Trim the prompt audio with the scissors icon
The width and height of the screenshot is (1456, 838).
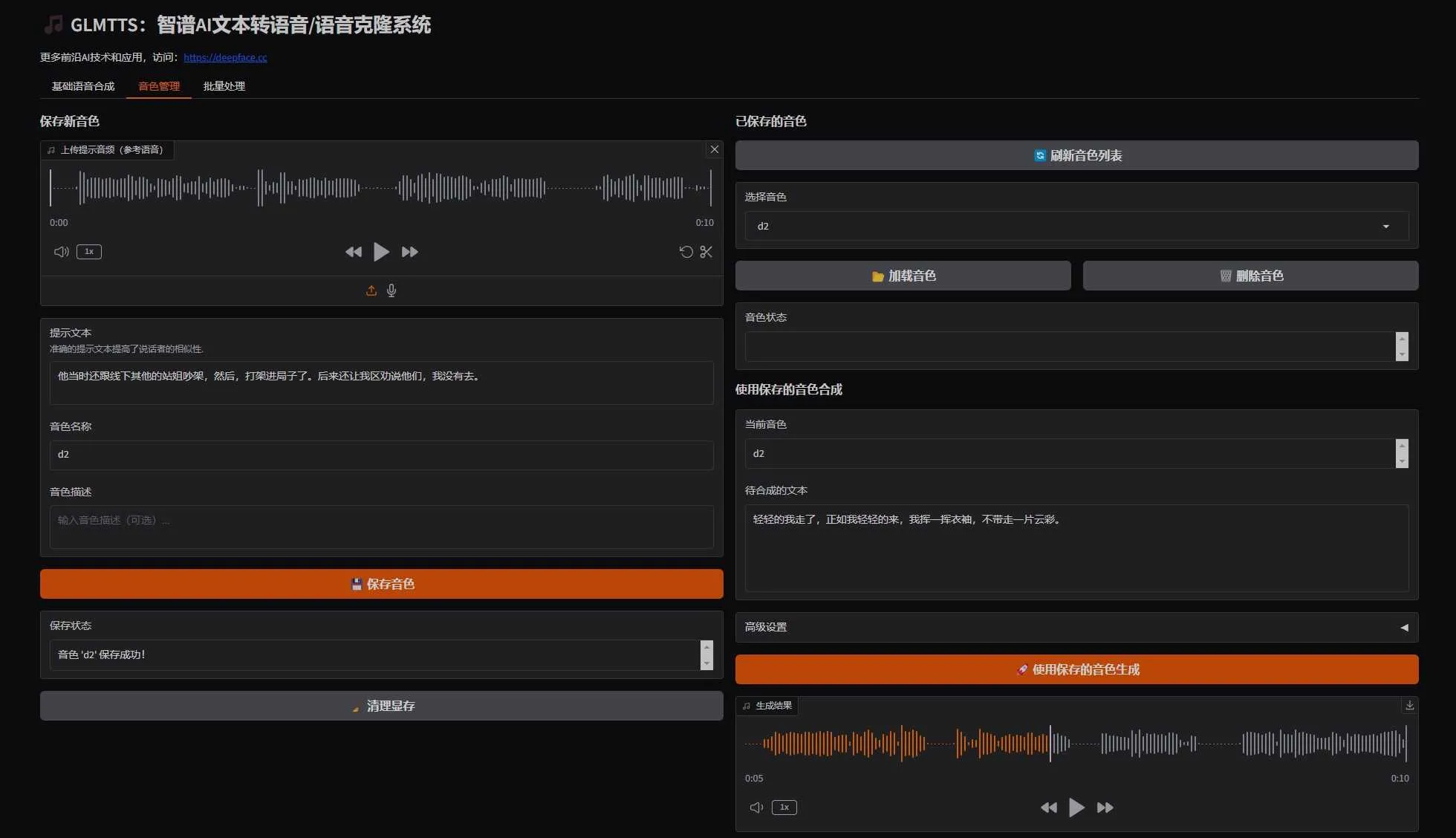[705, 252]
